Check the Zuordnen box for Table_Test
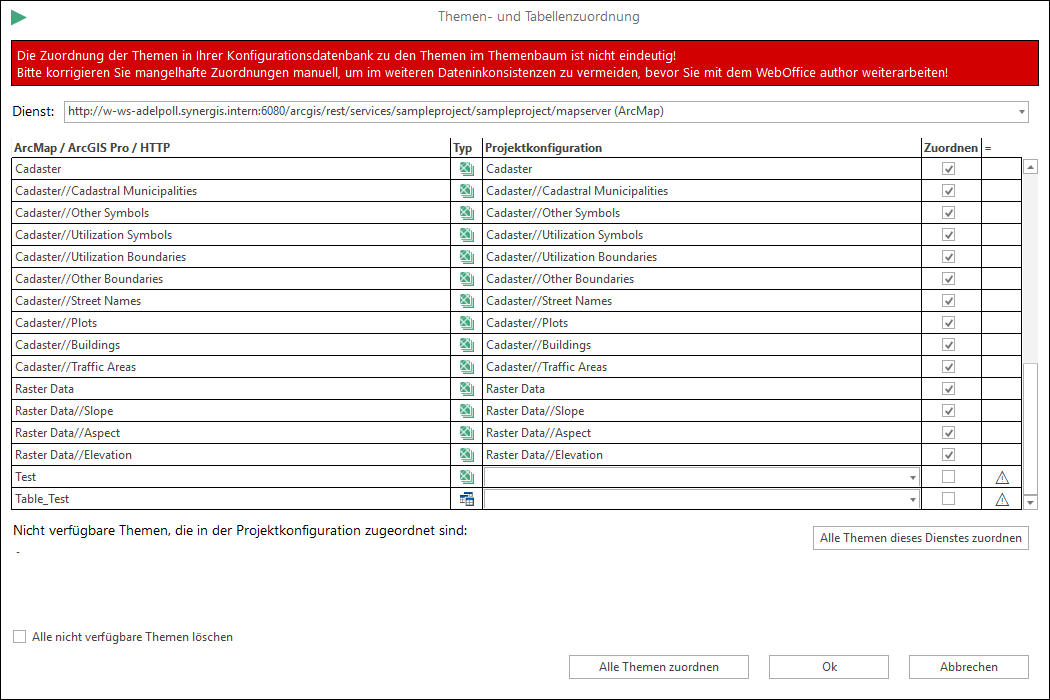Image resolution: width=1050 pixels, height=700 pixels. click(x=949, y=499)
